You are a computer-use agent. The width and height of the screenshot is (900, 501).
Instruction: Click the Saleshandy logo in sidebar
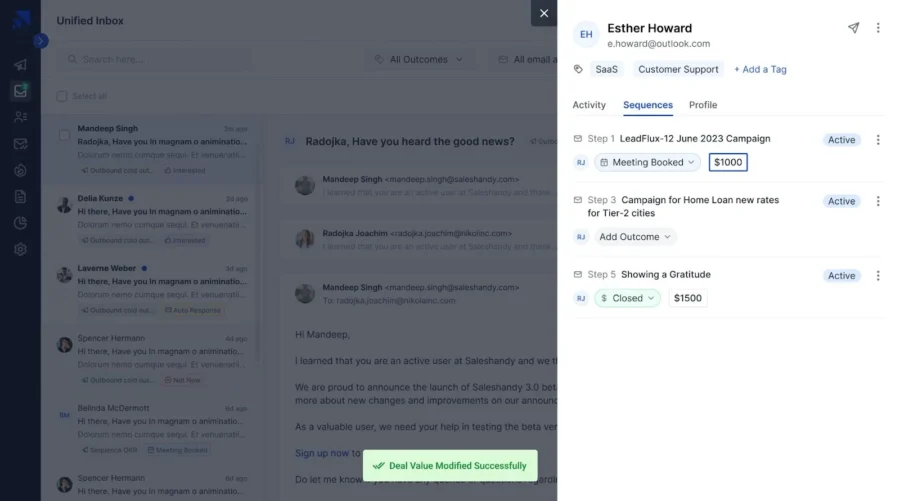[21, 19]
